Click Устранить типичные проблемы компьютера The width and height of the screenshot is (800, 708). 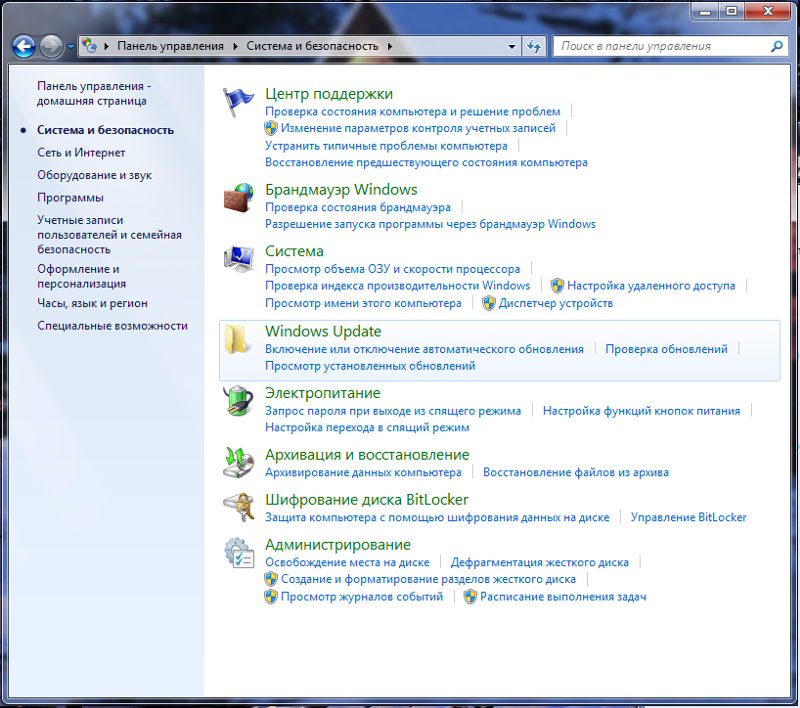386,146
